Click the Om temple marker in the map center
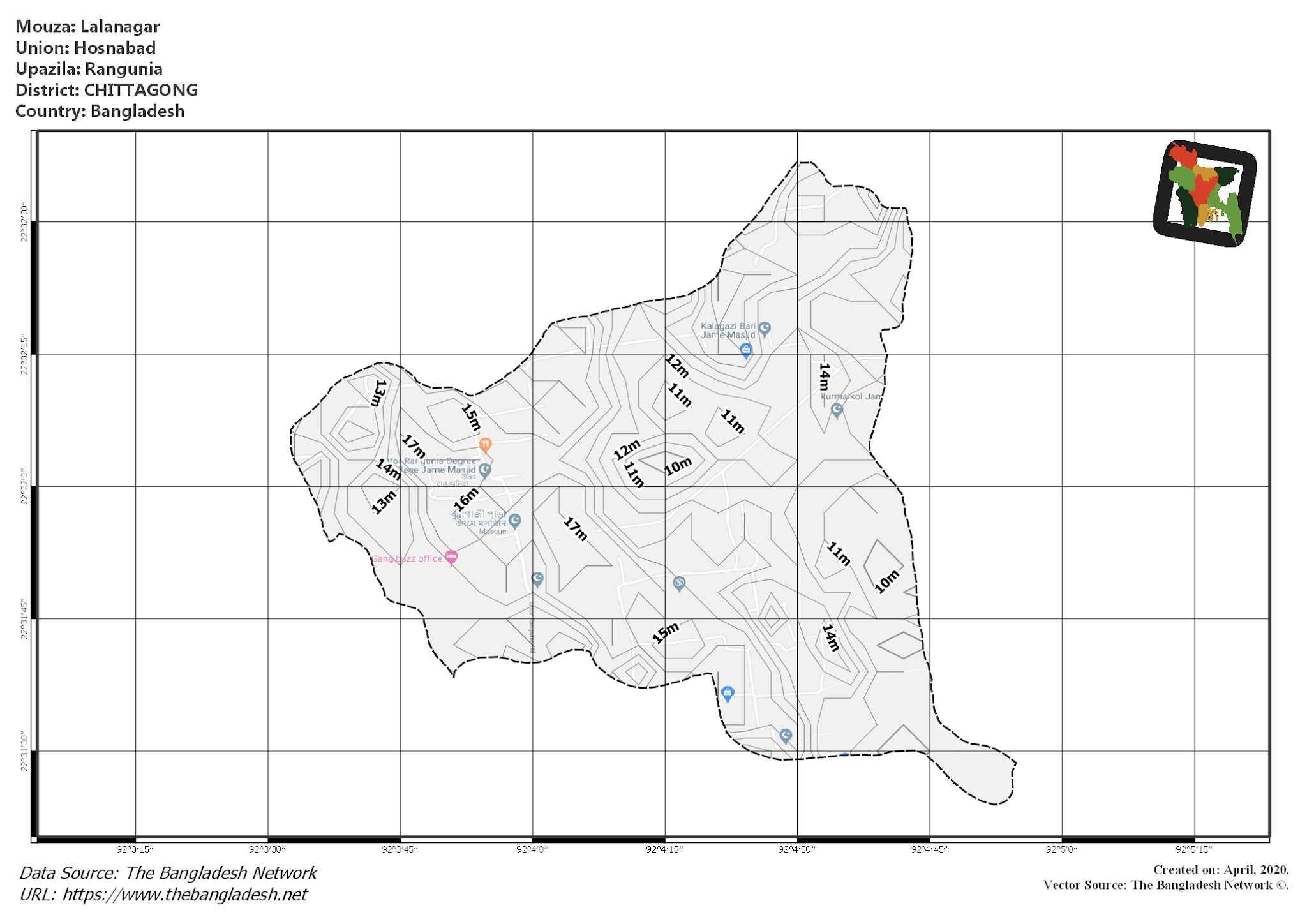This screenshot has height=924, width=1307. [679, 583]
